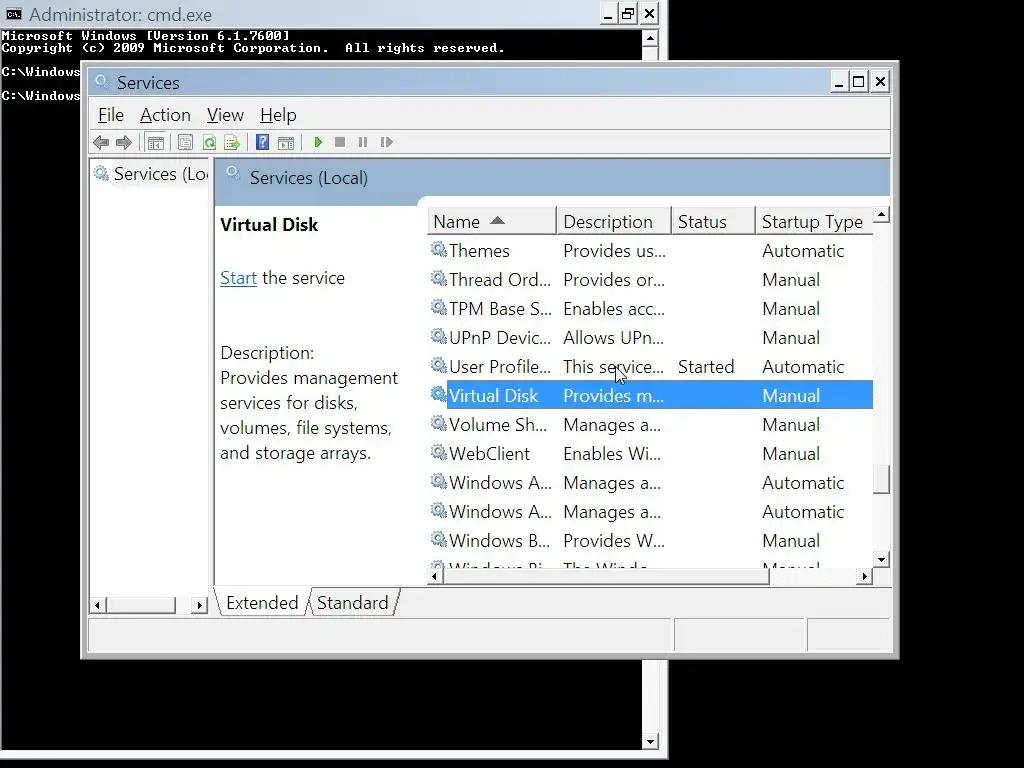
Task: Click the gear icon beside Volume Sh...
Action: [x=438, y=423]
